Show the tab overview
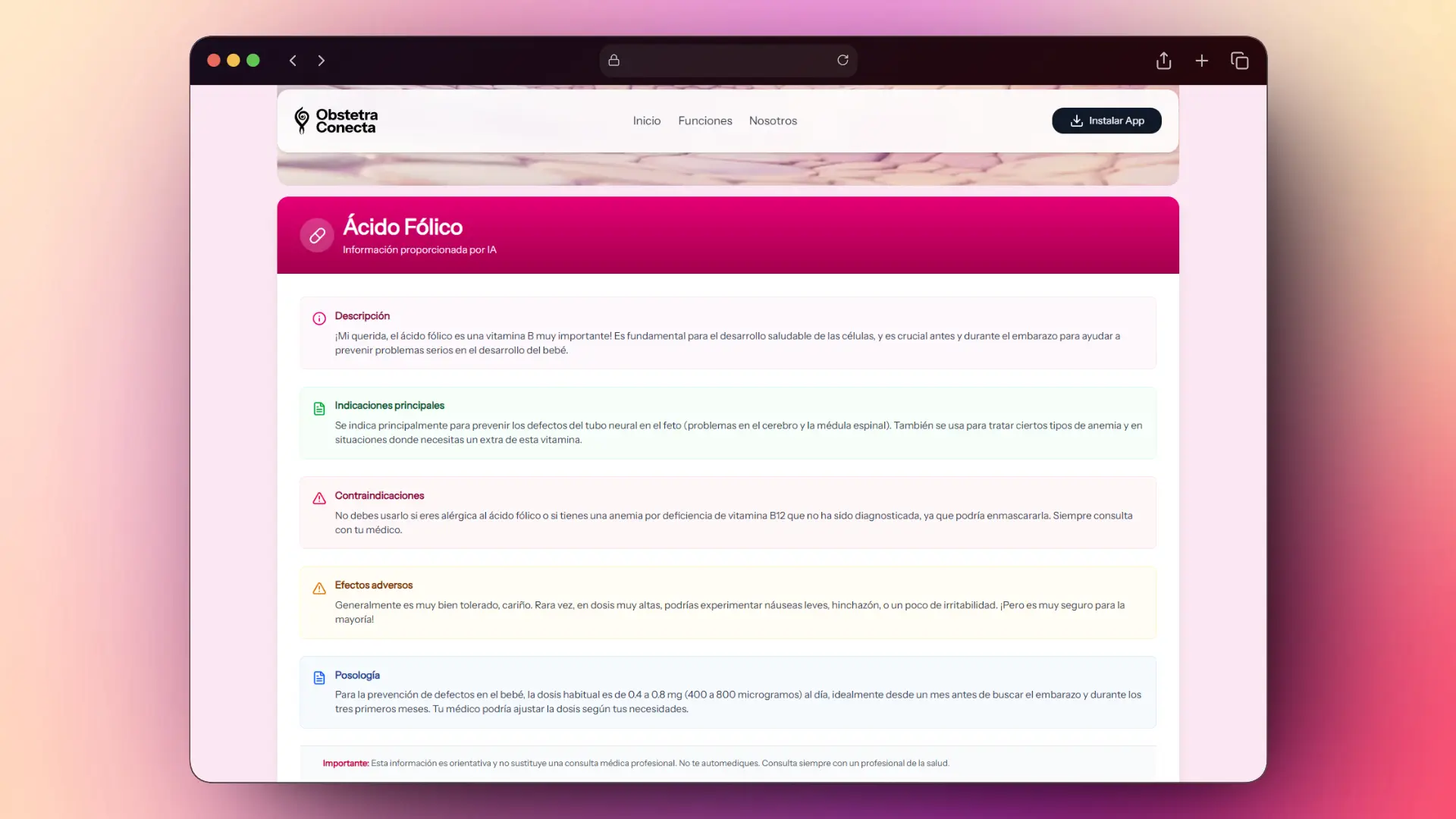 pyautogui.click(x=1240, y=61)
